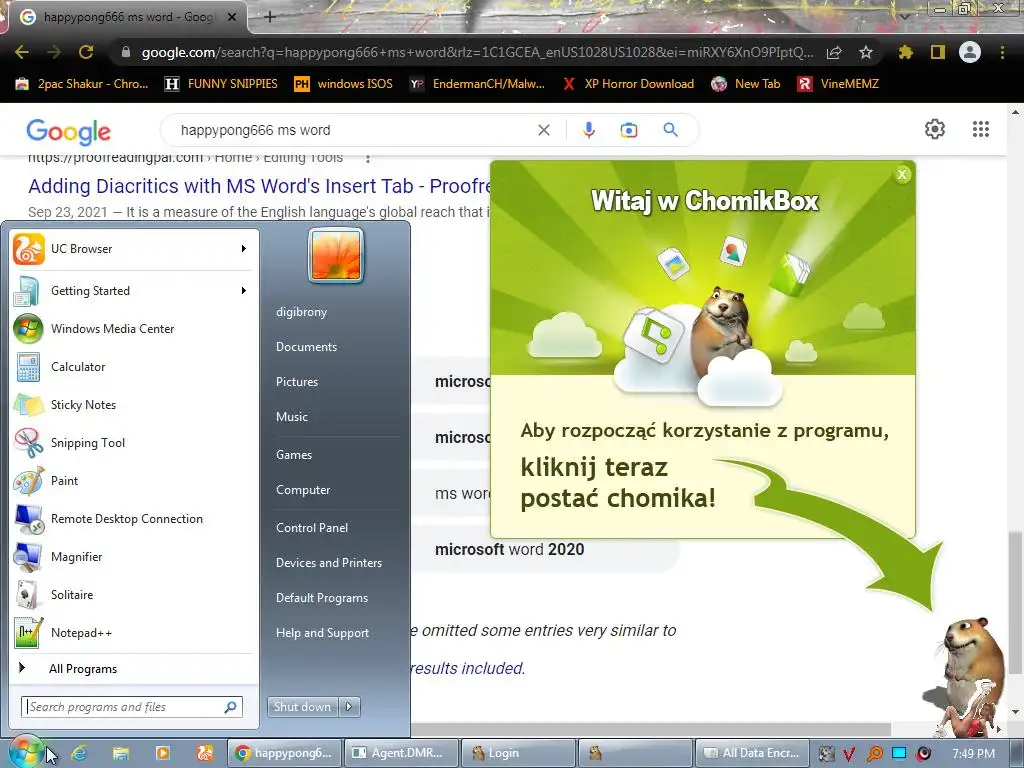Open the digibrony user folder
1024x768 pixels.
301,312
